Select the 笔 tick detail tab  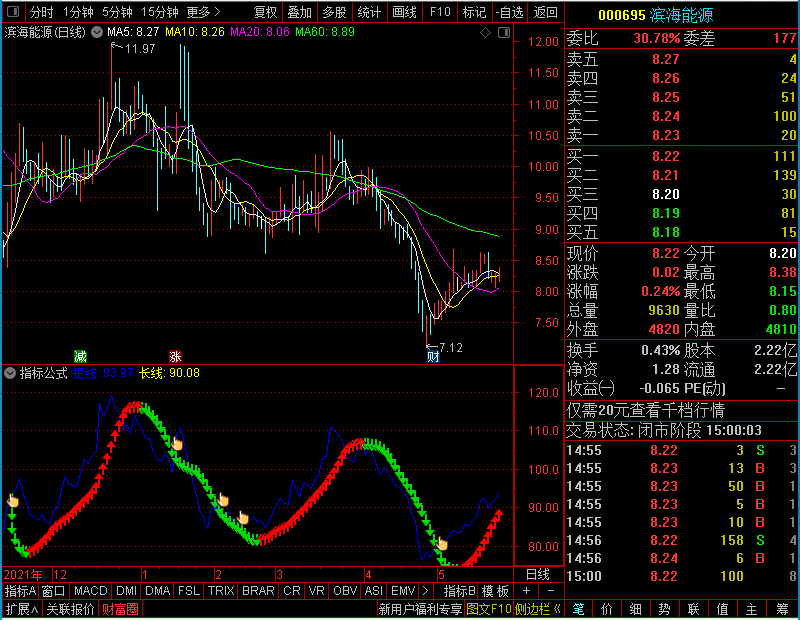click(578, 609)
